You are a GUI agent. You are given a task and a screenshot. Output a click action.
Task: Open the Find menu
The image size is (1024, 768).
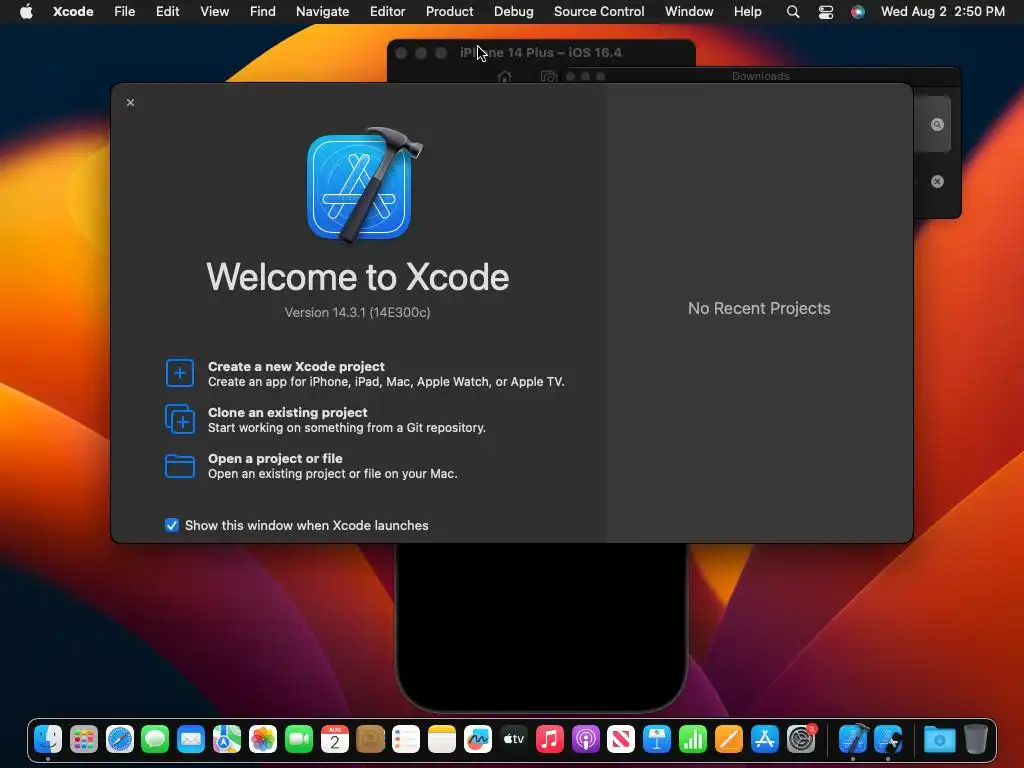pyautogui.click(x=263, y=12)
